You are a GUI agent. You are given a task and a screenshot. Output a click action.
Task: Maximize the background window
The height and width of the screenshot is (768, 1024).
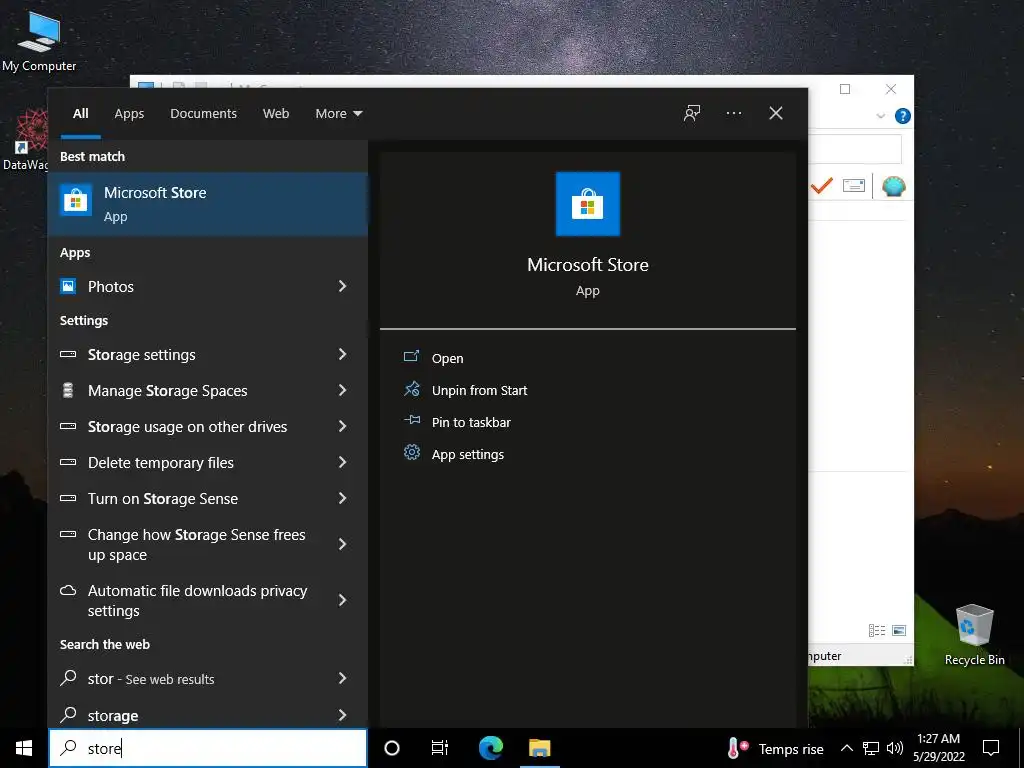click(844, 89)
